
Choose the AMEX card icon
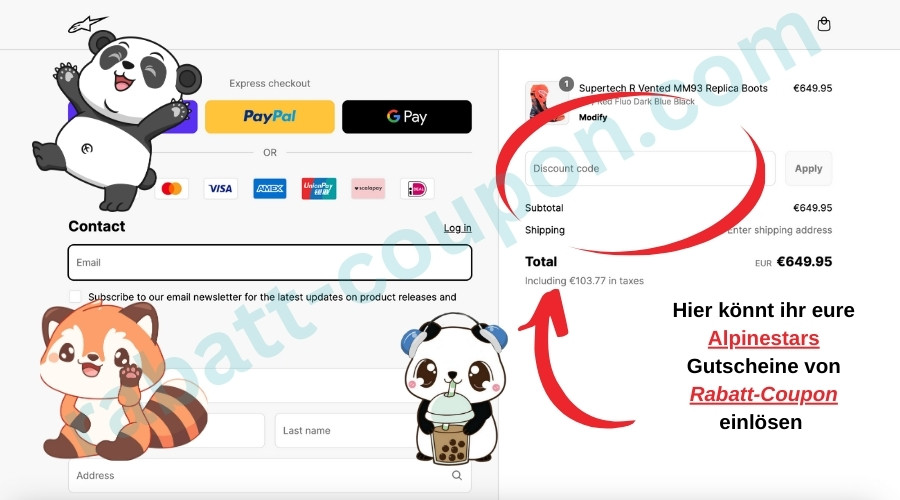pos(270,188)
